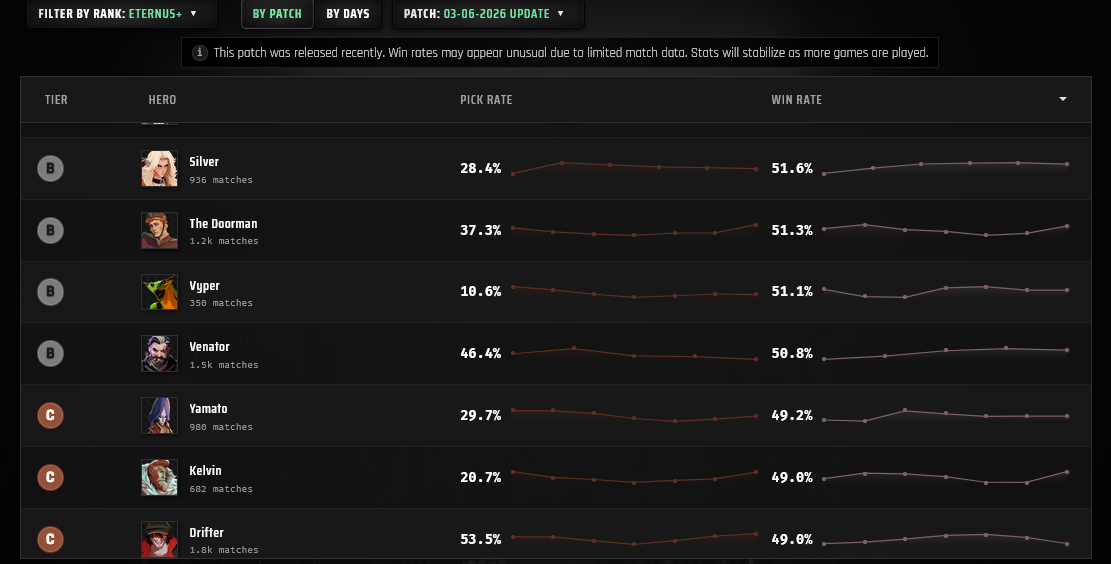Click Drifter's C tier badge
The width and height of the screenshot is (1111, 564).
coord(50,539)
